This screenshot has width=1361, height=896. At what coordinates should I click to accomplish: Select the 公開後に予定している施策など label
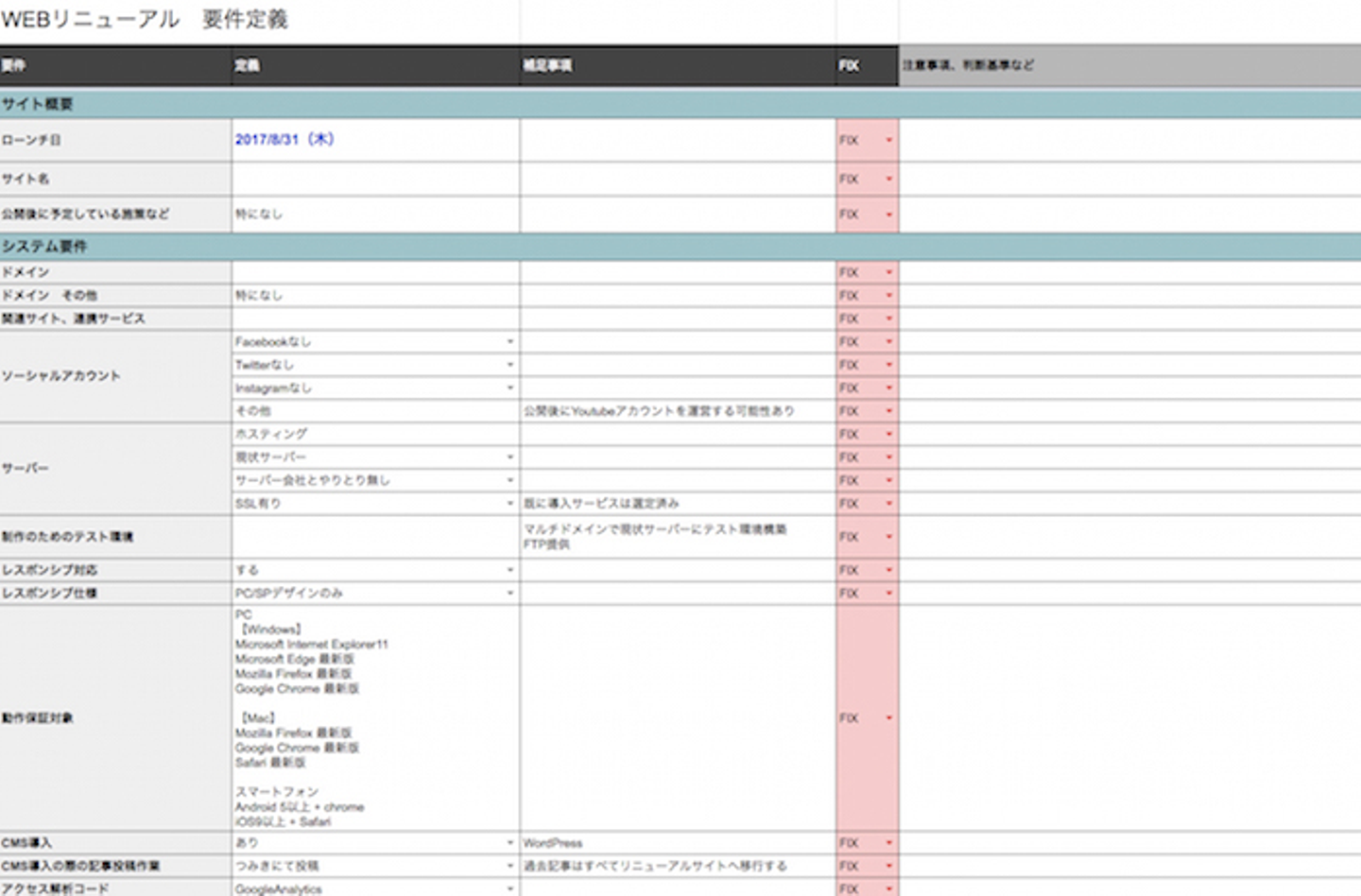tap(115, 215)
